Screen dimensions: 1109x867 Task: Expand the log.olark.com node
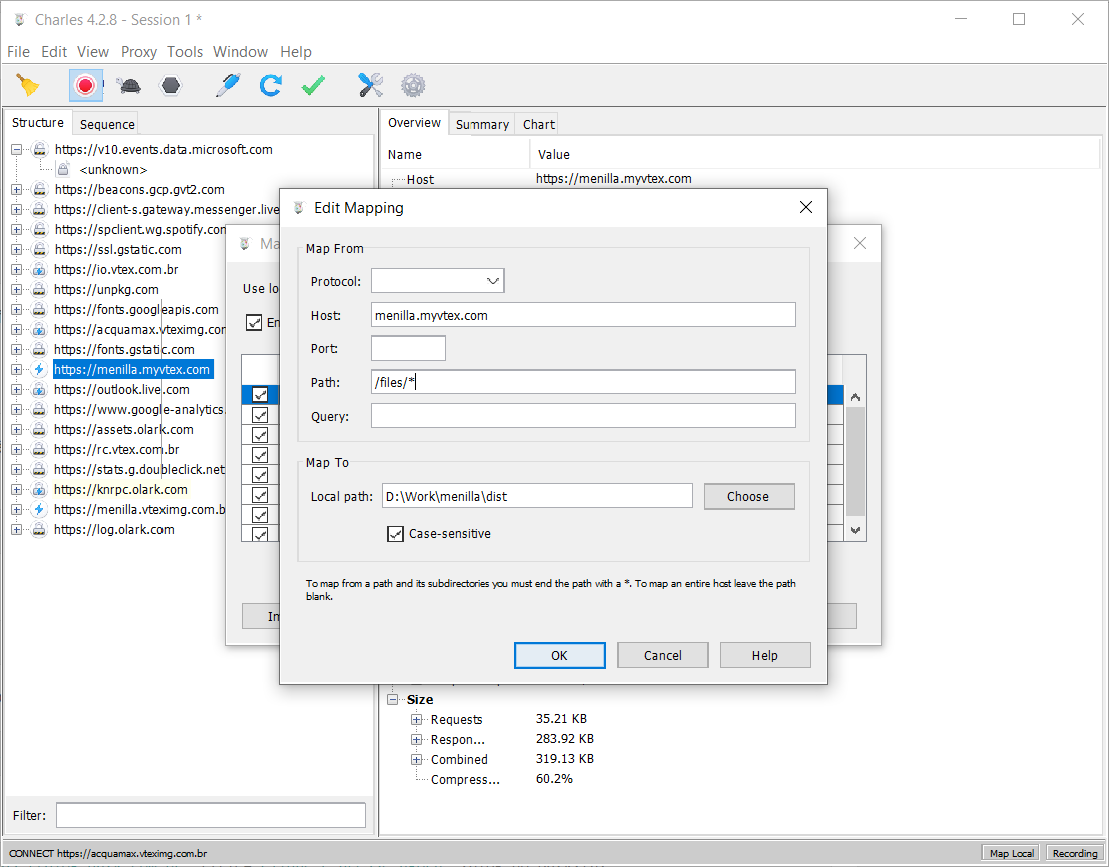click(x=16, y=530)
